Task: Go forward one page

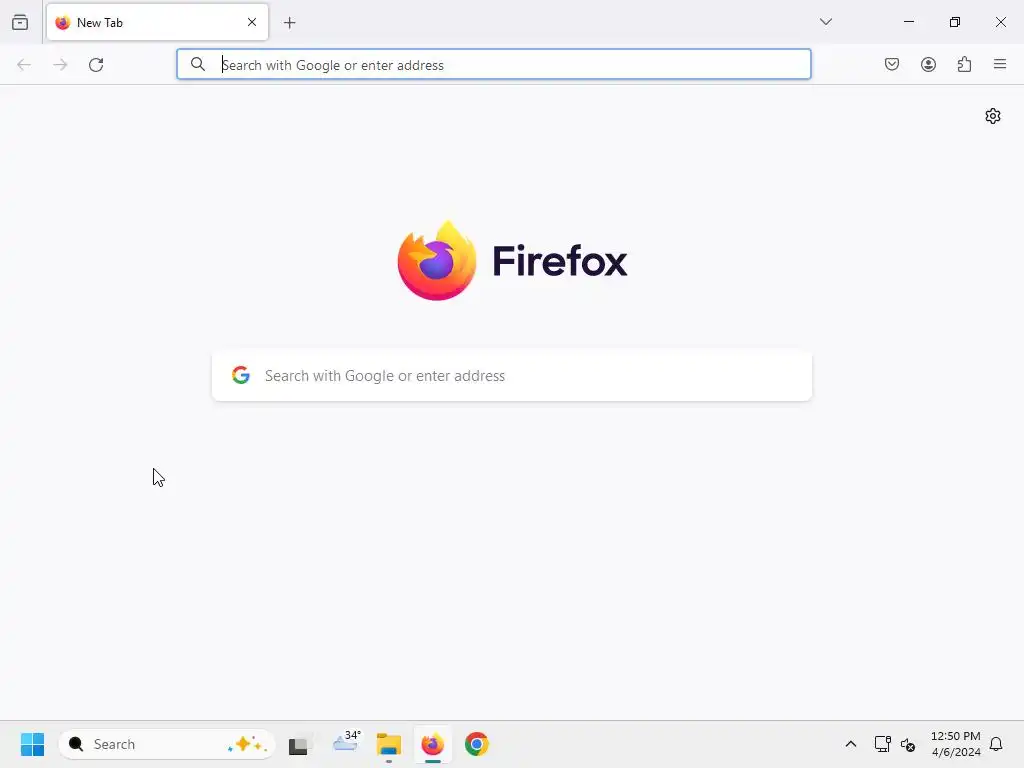Action: point(60,65)
